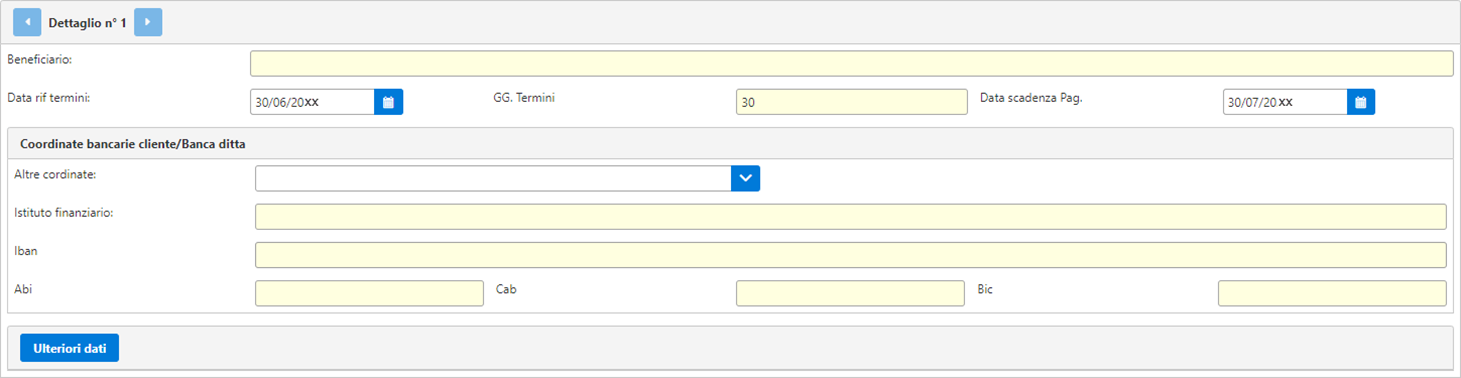This screenshot has height=378, width=1461.
Task: Open calendar for Data scadenza Pag.
Action: 1361,102
